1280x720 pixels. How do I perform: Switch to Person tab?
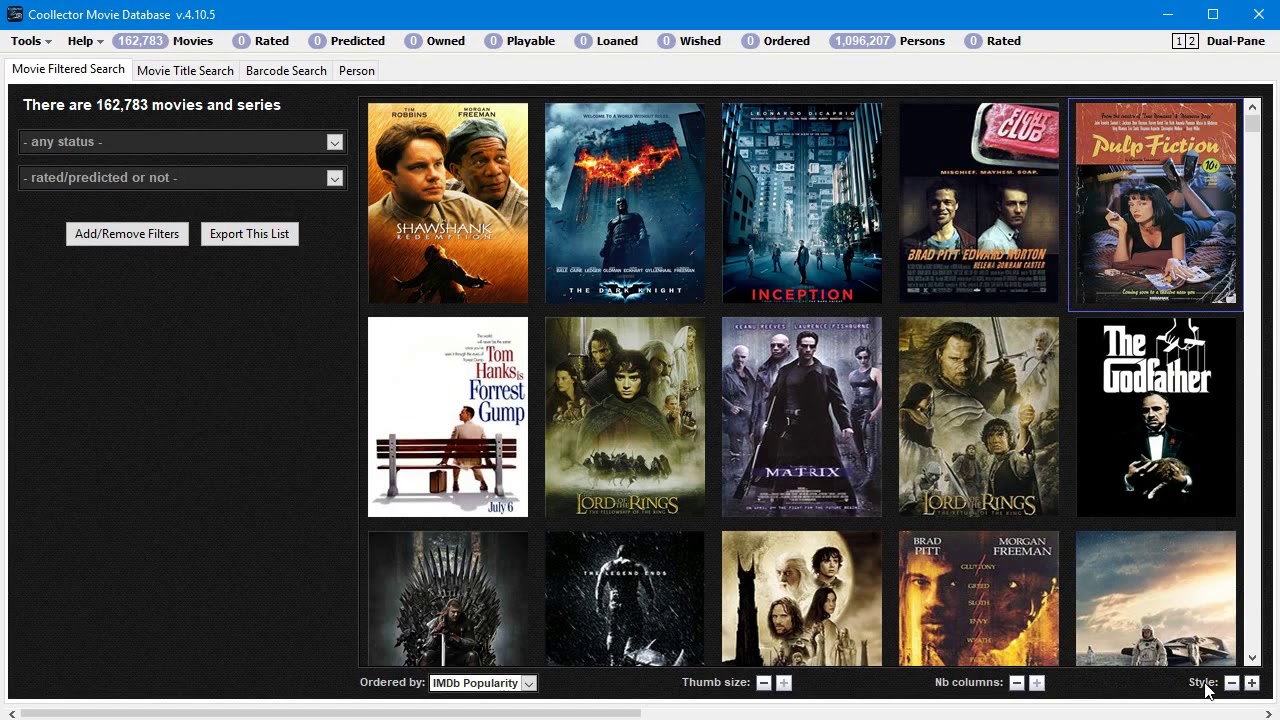(357, 71)
